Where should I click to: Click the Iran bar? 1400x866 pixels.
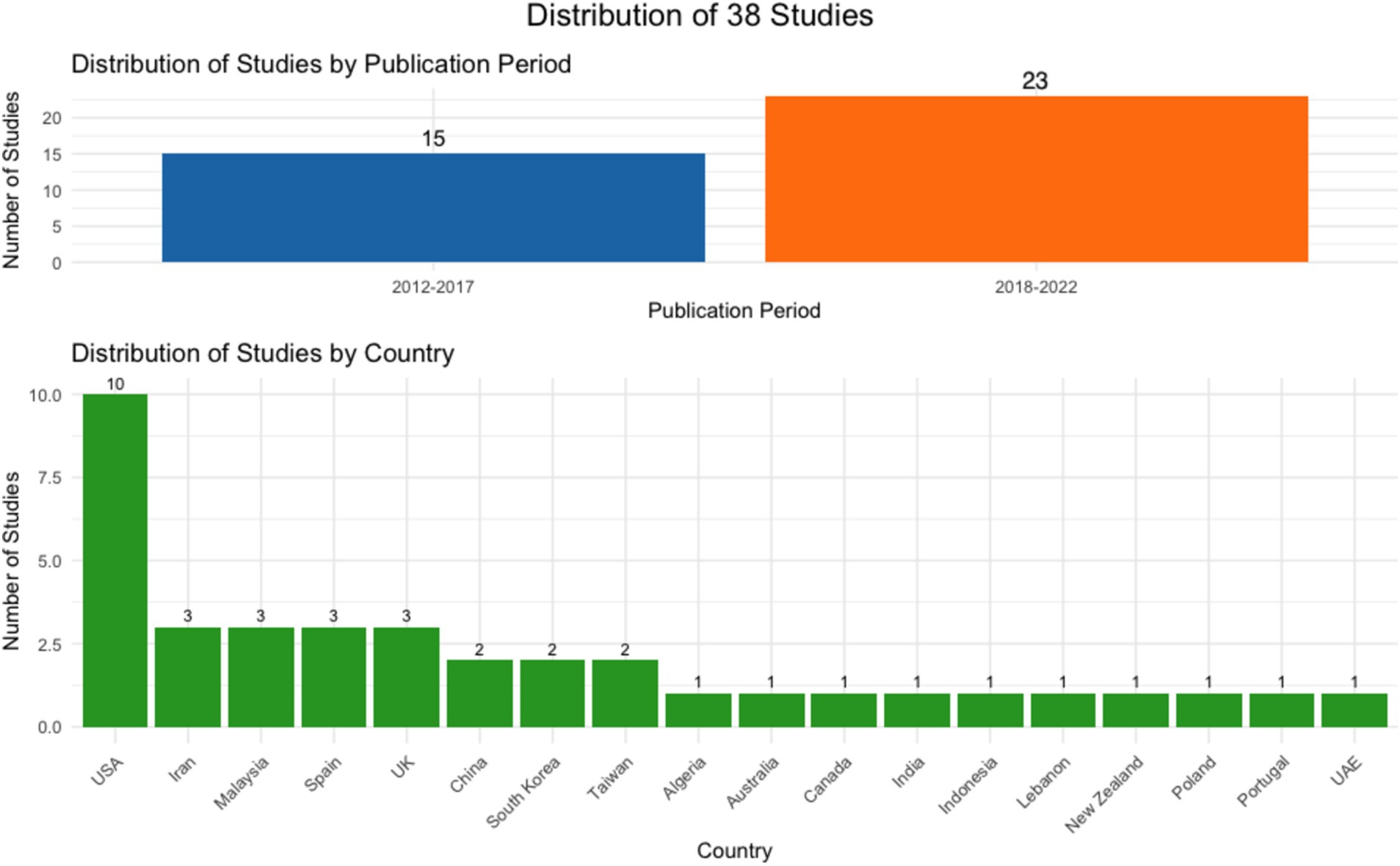188,677
